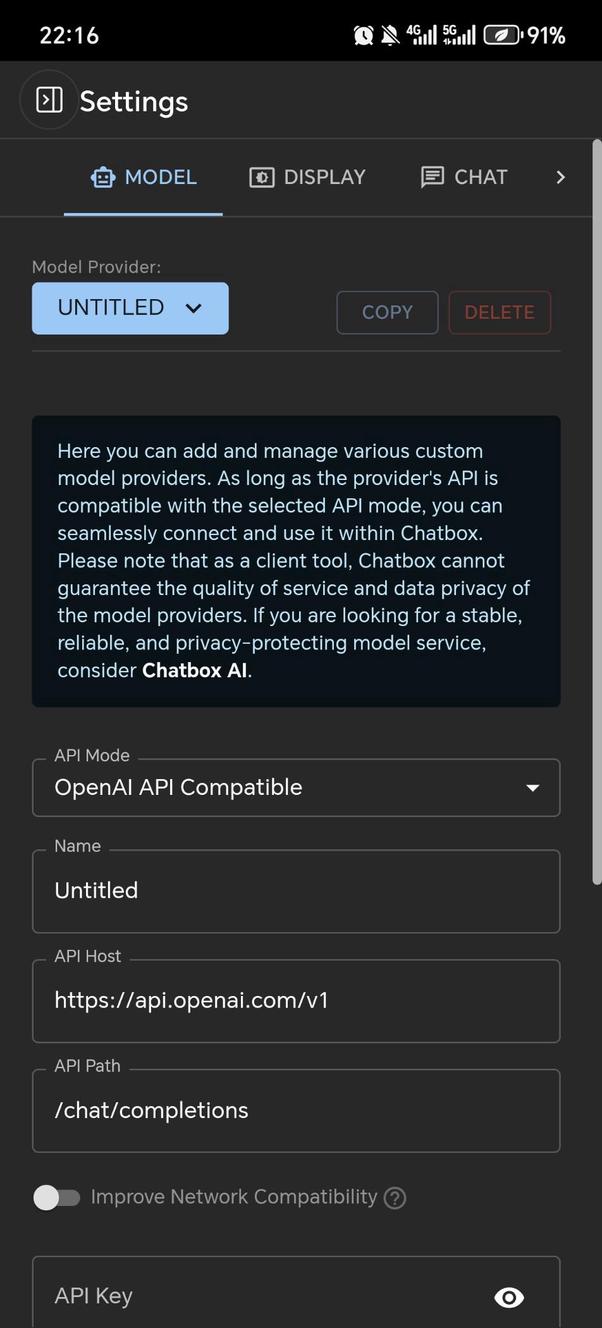The width and height of the screenshot is (602, 1328).
Task: Show API Key with the eye icon
Action: (509, 1297)
